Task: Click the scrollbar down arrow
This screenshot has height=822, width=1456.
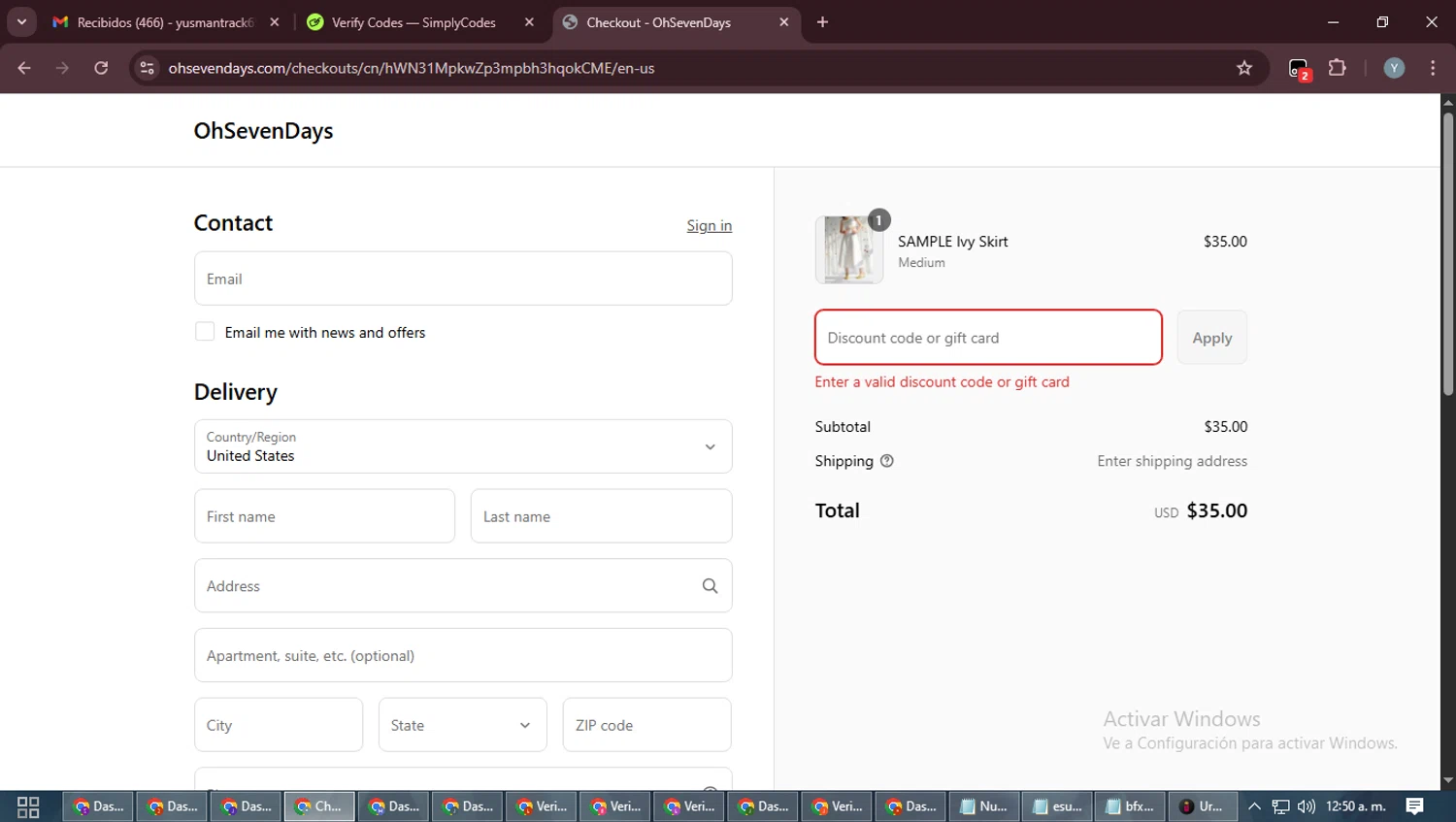Action: coord(1447,780)
